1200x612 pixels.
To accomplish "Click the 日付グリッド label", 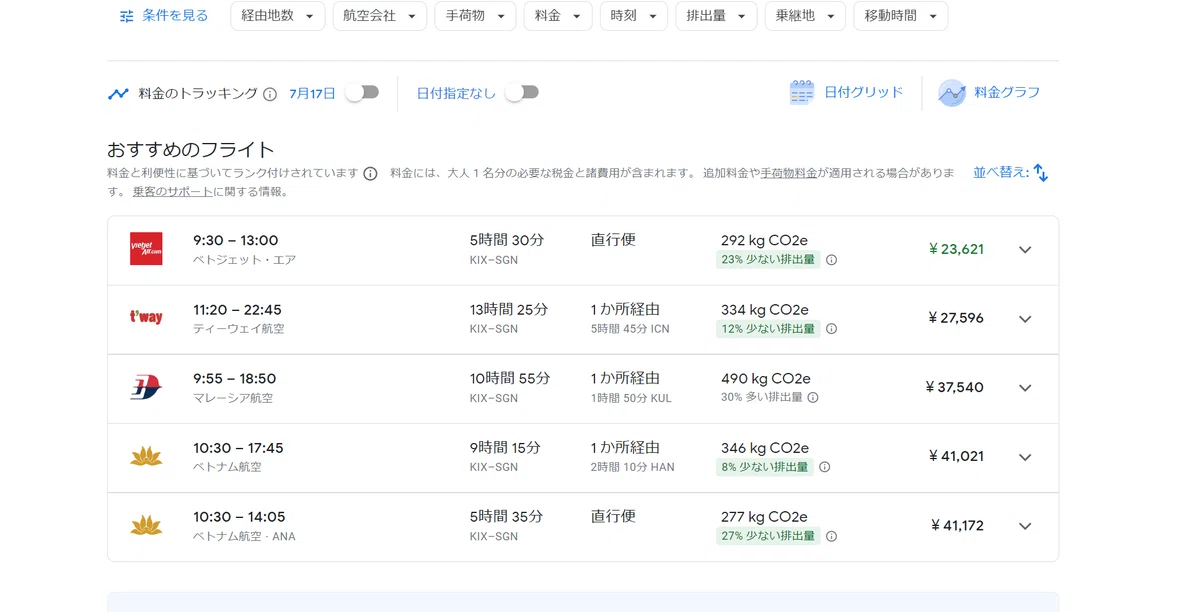I will (864, 92).
